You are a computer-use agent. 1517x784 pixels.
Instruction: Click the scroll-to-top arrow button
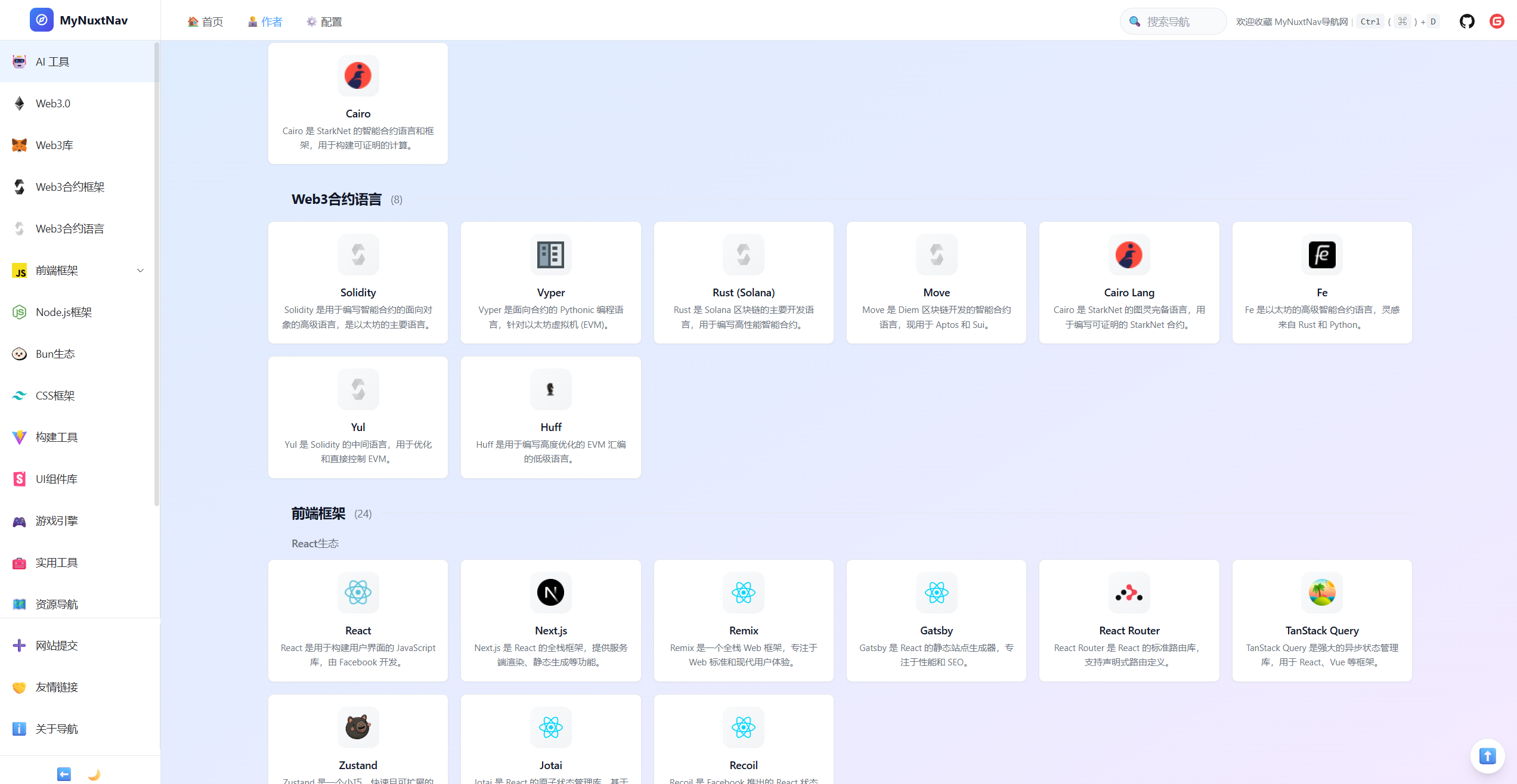click(1487, 756)
